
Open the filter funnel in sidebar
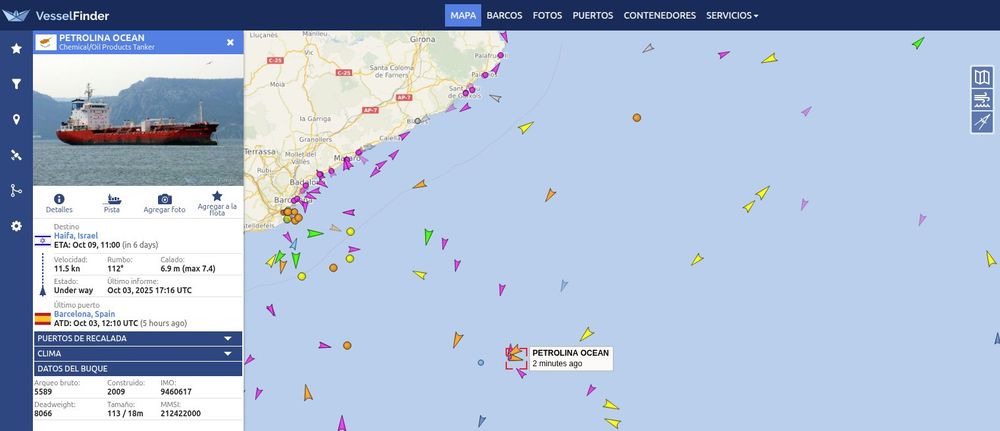coord(16,84)
